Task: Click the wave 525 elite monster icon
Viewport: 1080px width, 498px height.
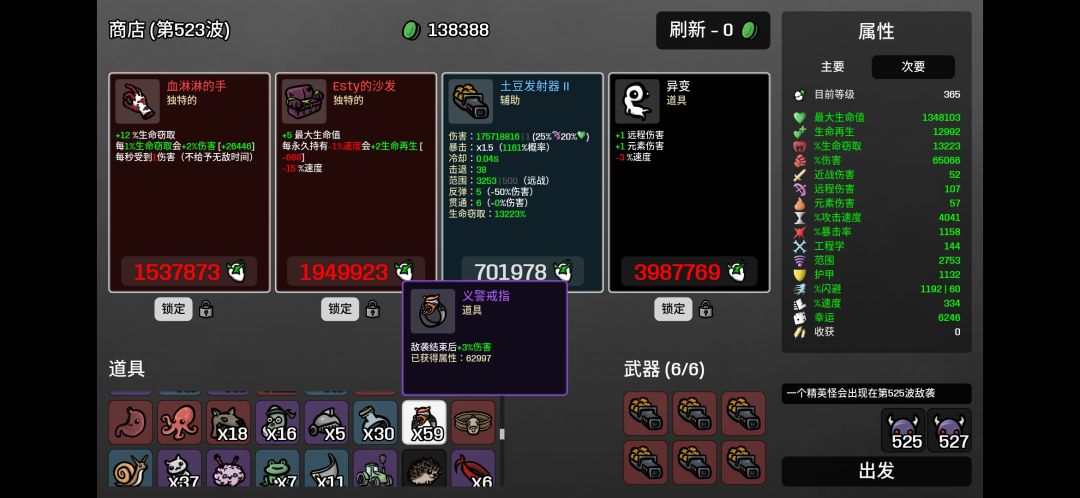Action: 903,430
